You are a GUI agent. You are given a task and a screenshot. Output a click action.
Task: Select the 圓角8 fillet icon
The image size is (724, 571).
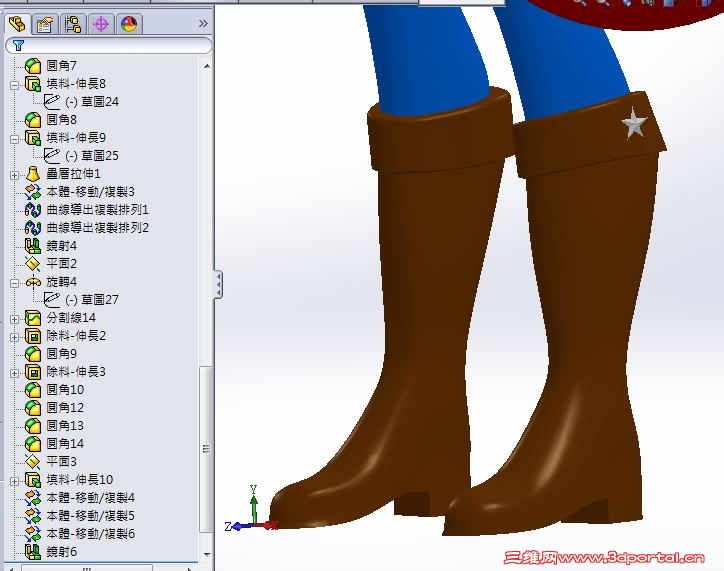point(33,120)
